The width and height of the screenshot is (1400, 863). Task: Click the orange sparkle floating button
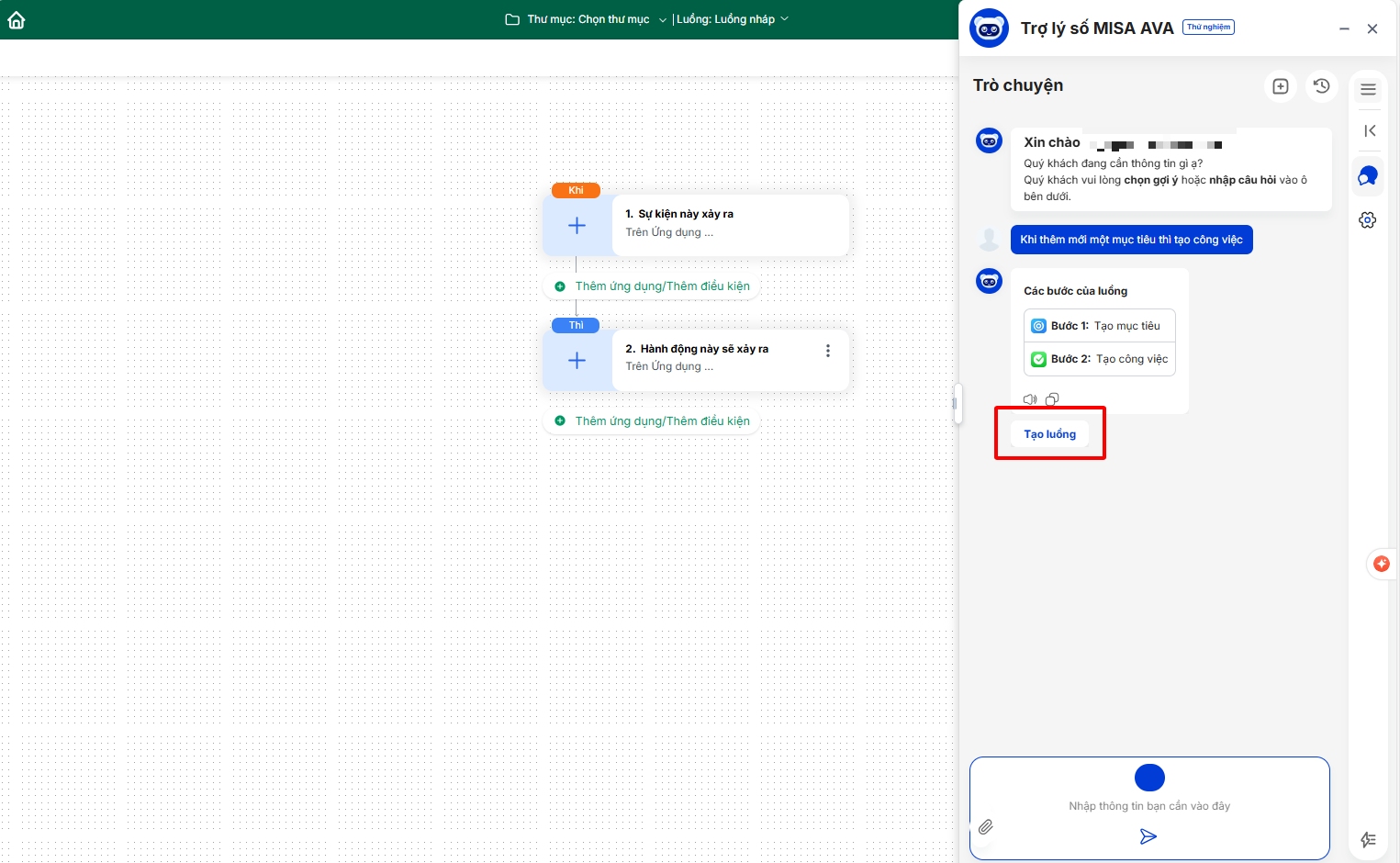tap(1382, 564)
